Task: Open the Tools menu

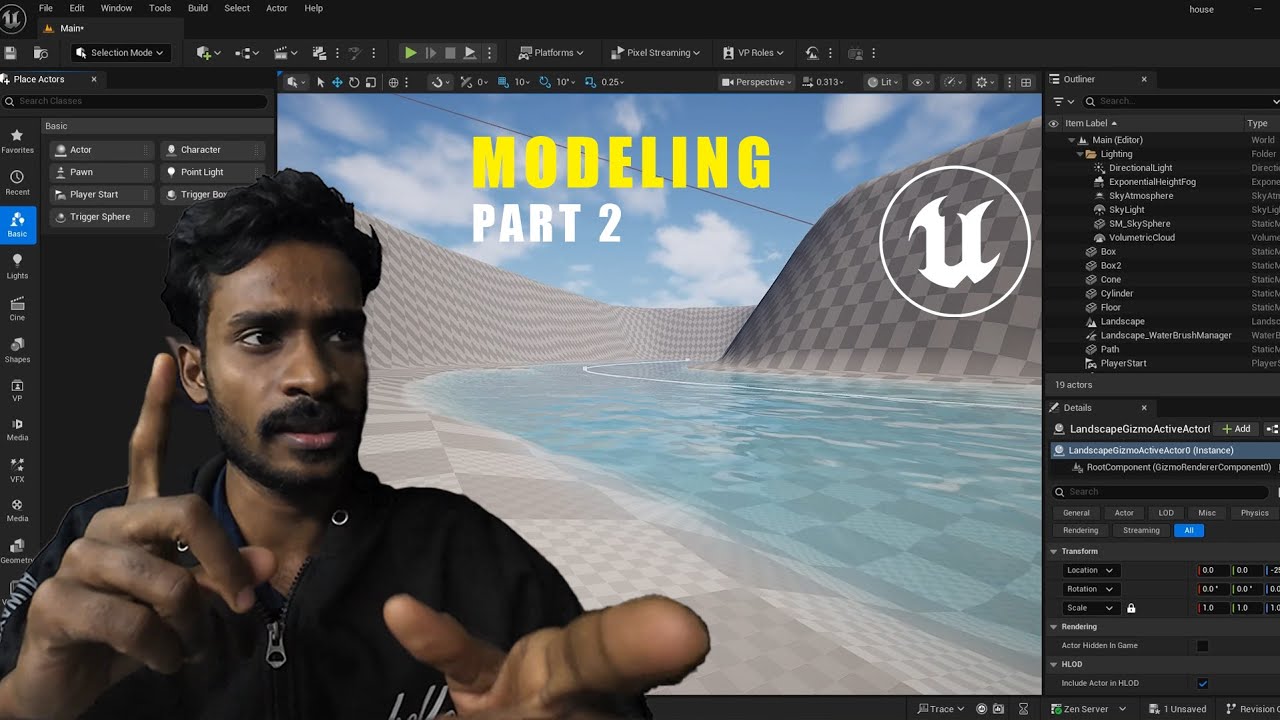Action: tap(160, 8)
